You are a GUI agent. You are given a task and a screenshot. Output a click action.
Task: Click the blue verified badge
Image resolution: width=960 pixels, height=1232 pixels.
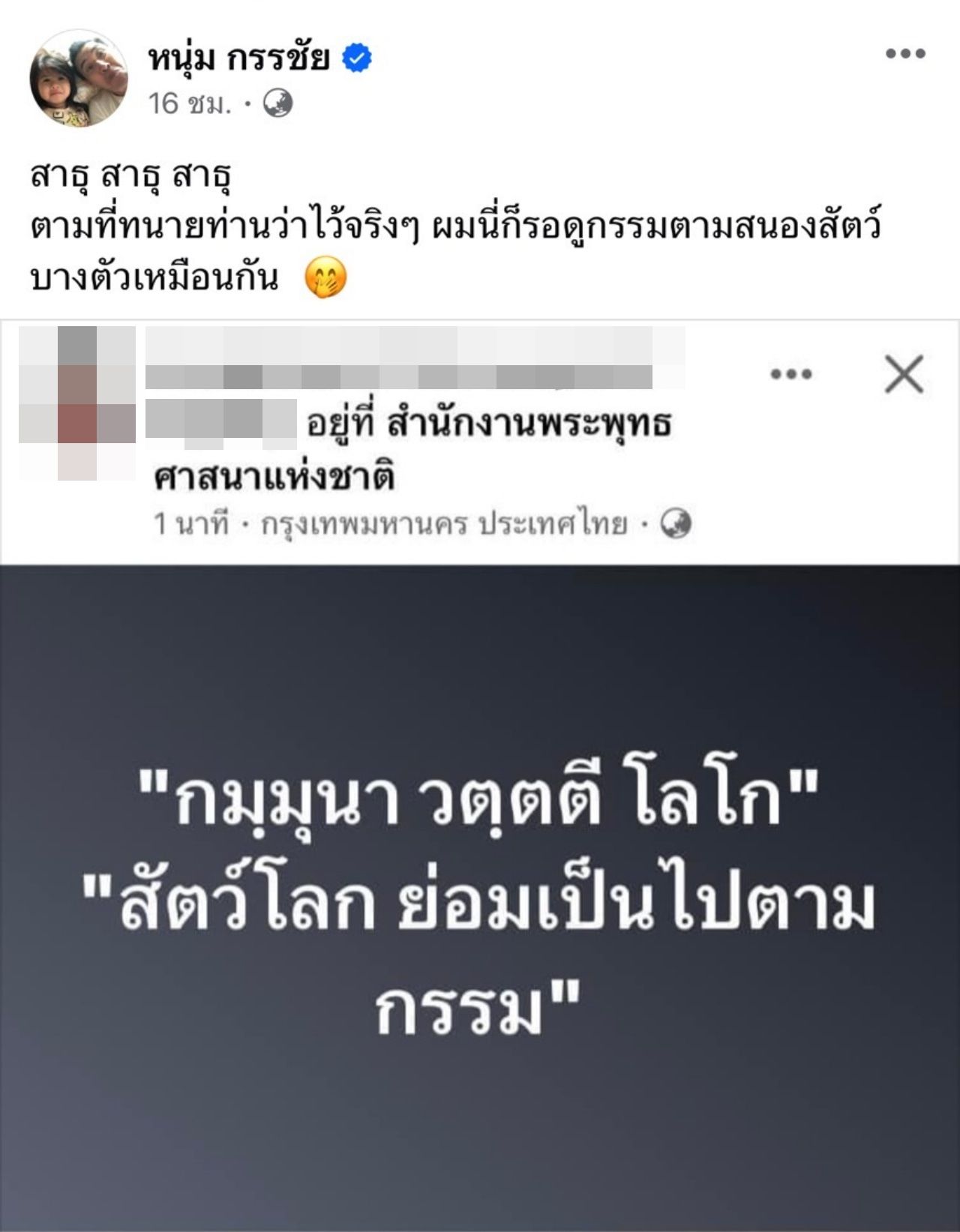click(x=358, y=58)
